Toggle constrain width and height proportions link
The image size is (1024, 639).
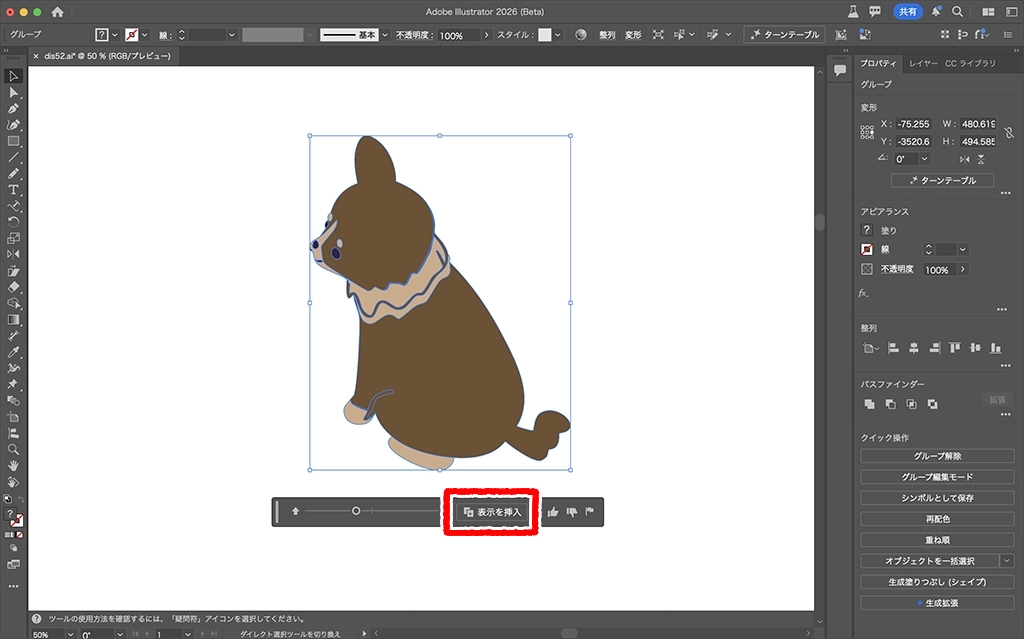pyautogui.click(x=1008, y=132)
